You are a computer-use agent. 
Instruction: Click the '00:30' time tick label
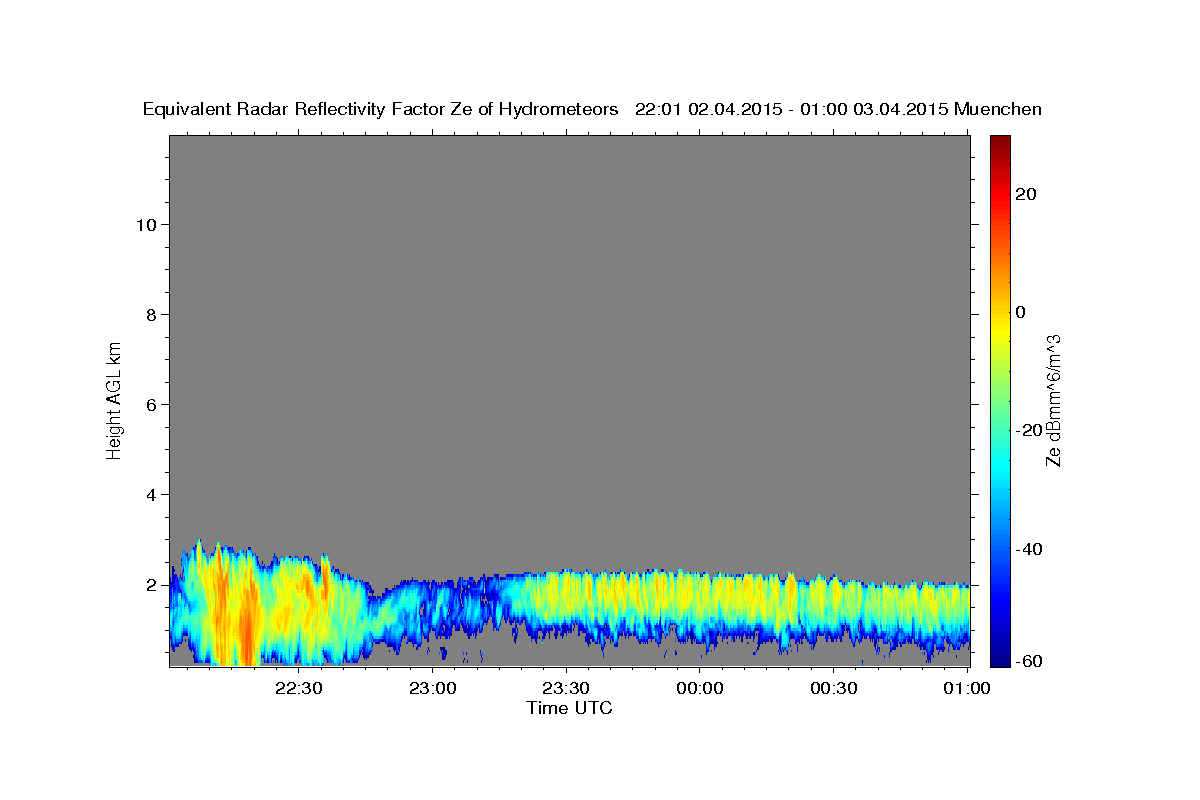click(x=833, y=688)
